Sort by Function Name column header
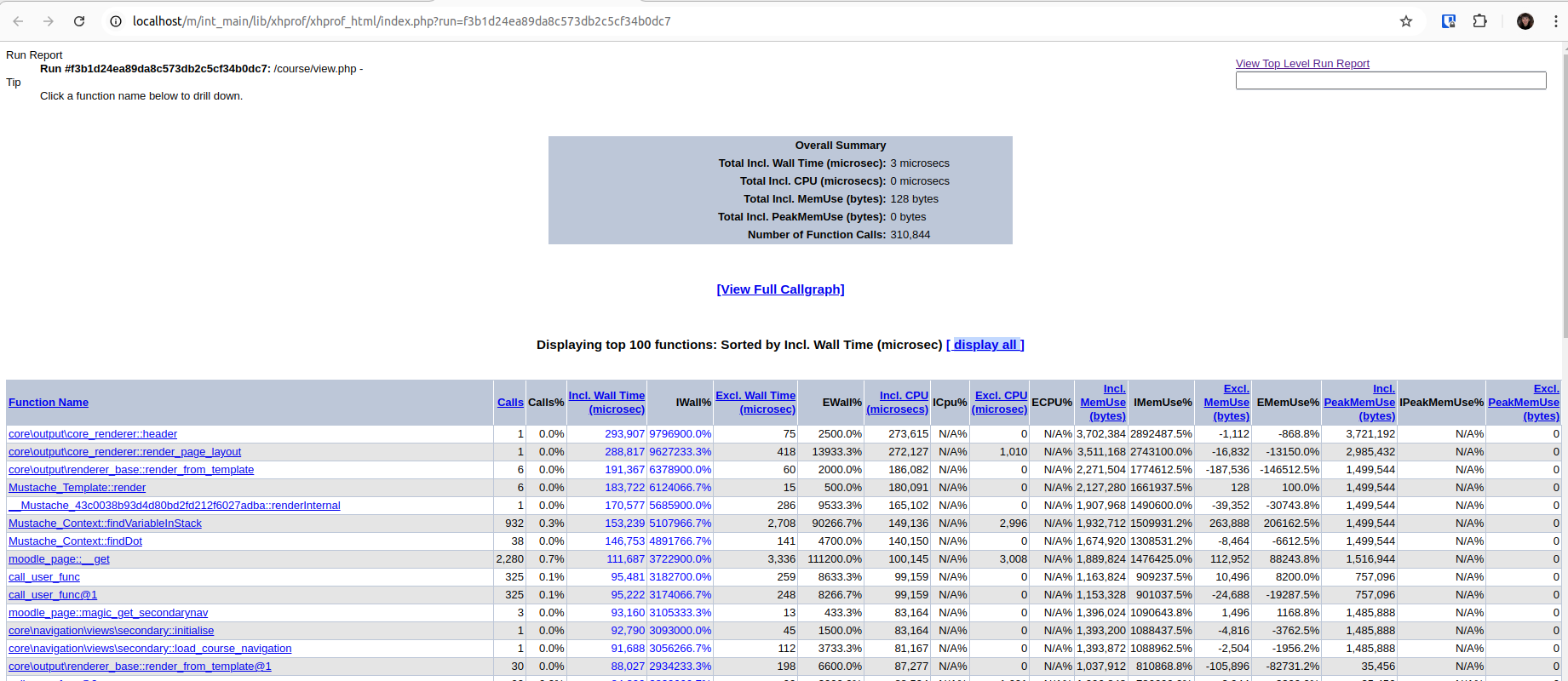 tap(49, 403)
